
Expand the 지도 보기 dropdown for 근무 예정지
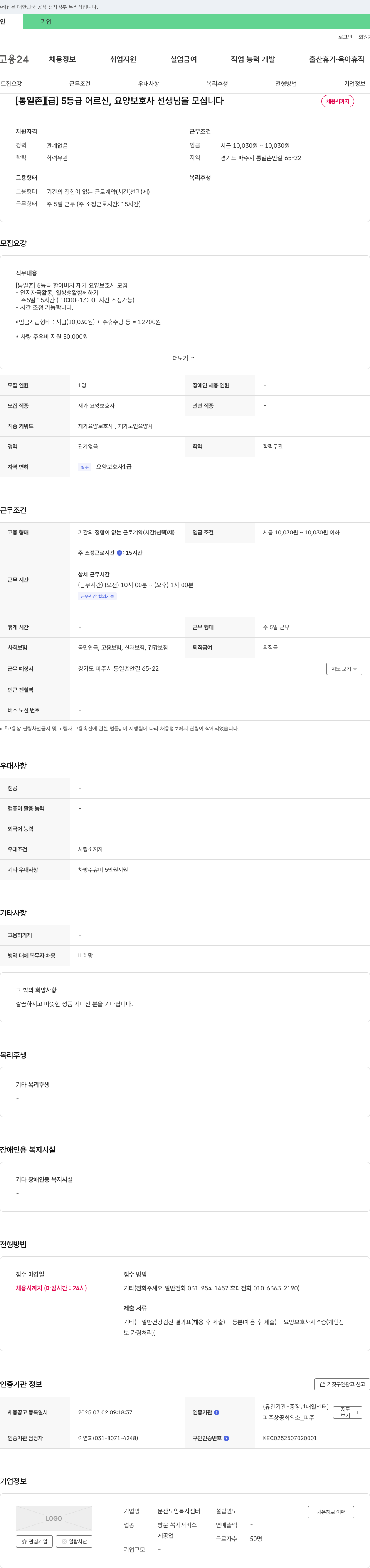345,669
